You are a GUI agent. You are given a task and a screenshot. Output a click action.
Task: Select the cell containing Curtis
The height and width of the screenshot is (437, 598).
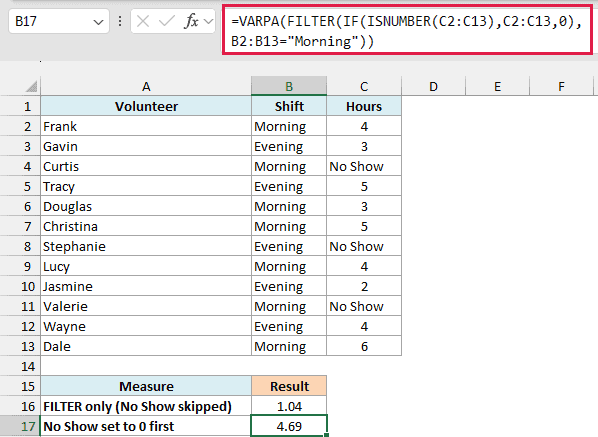click(146, 166)
